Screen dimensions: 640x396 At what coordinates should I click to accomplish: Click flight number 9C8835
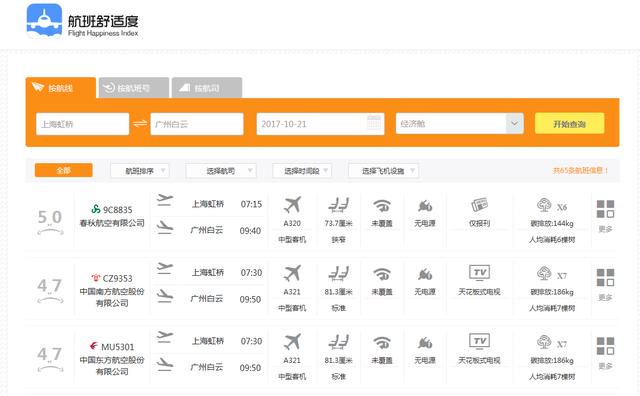pyautogui.click(x=118, y=210)
